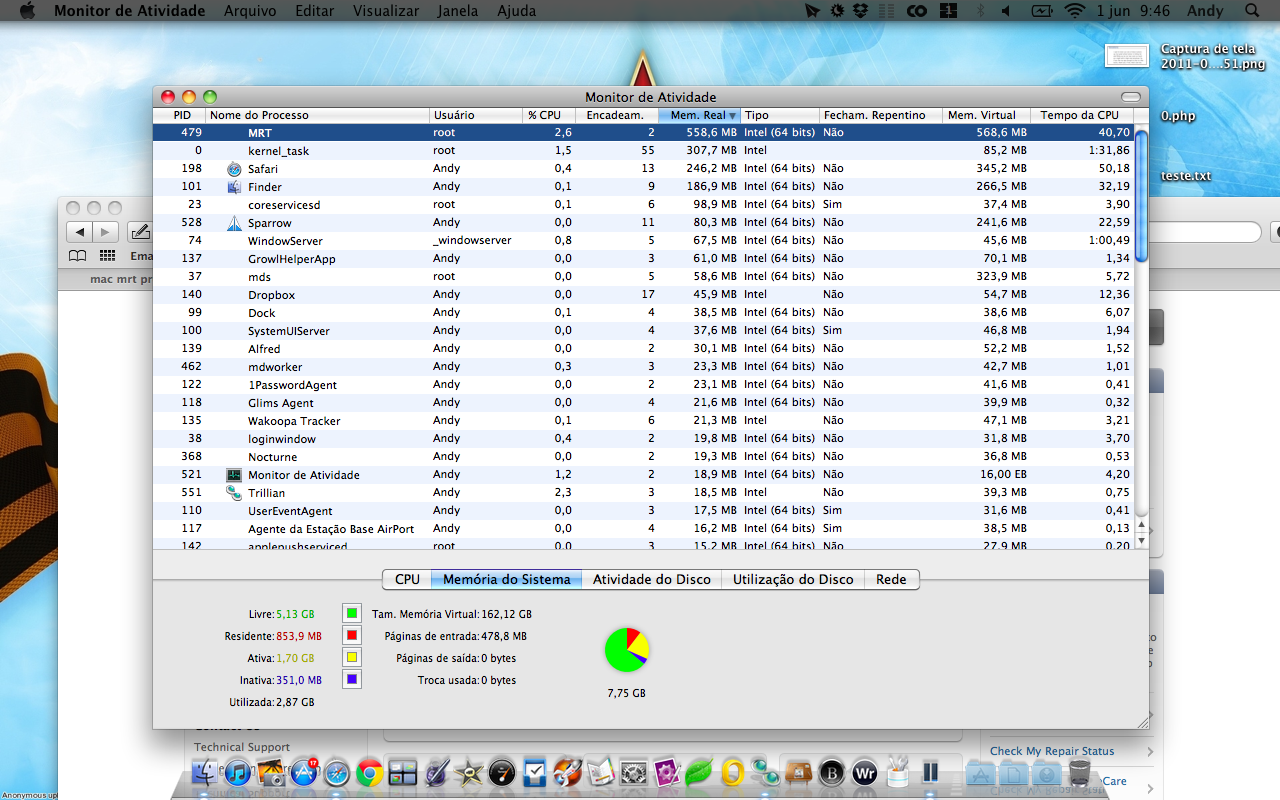Click the Back arrow in the background Safari window

(x=79, y=232)
